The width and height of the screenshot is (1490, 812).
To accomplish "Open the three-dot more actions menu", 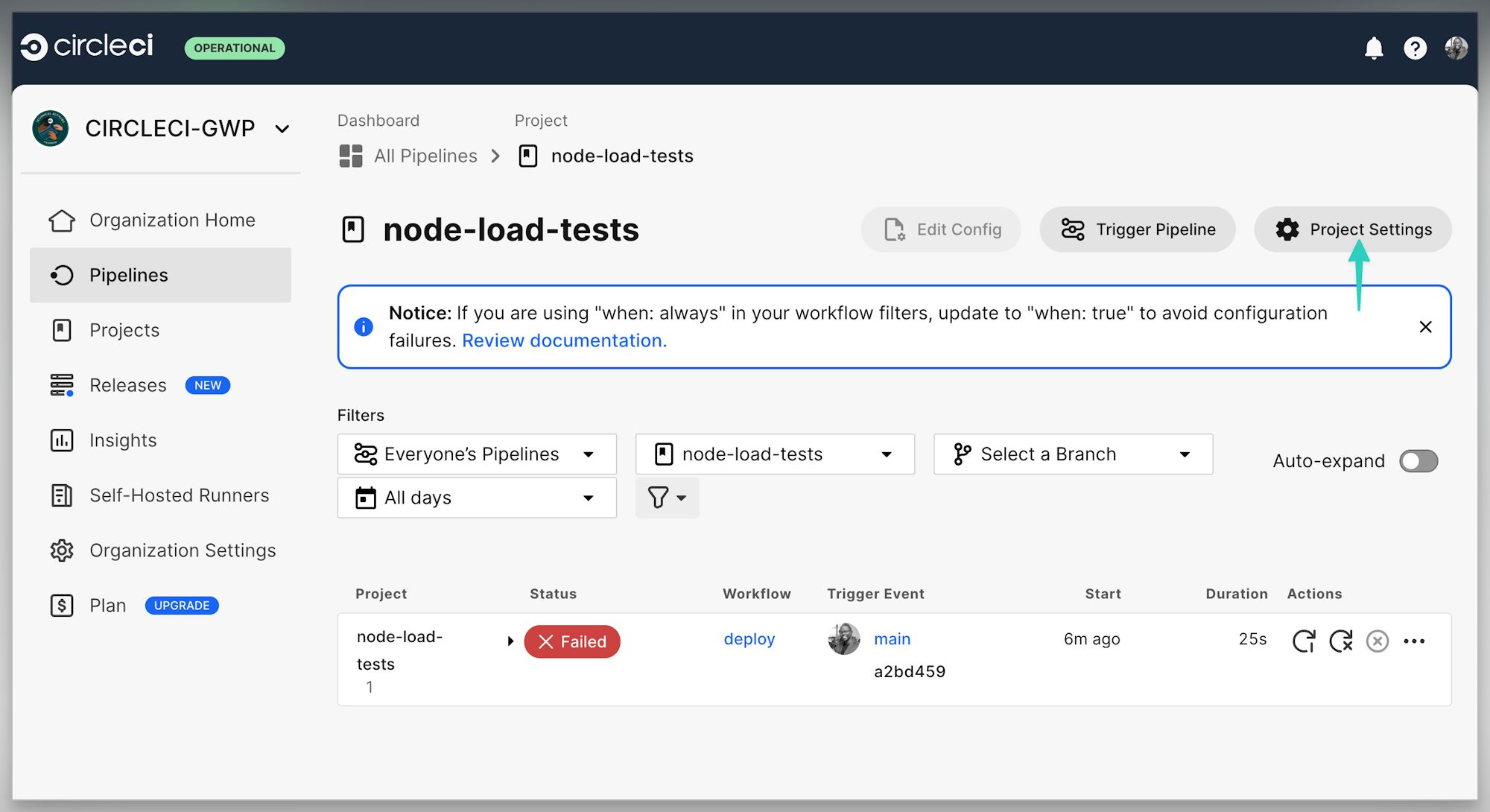I will tap(1414, 641).
